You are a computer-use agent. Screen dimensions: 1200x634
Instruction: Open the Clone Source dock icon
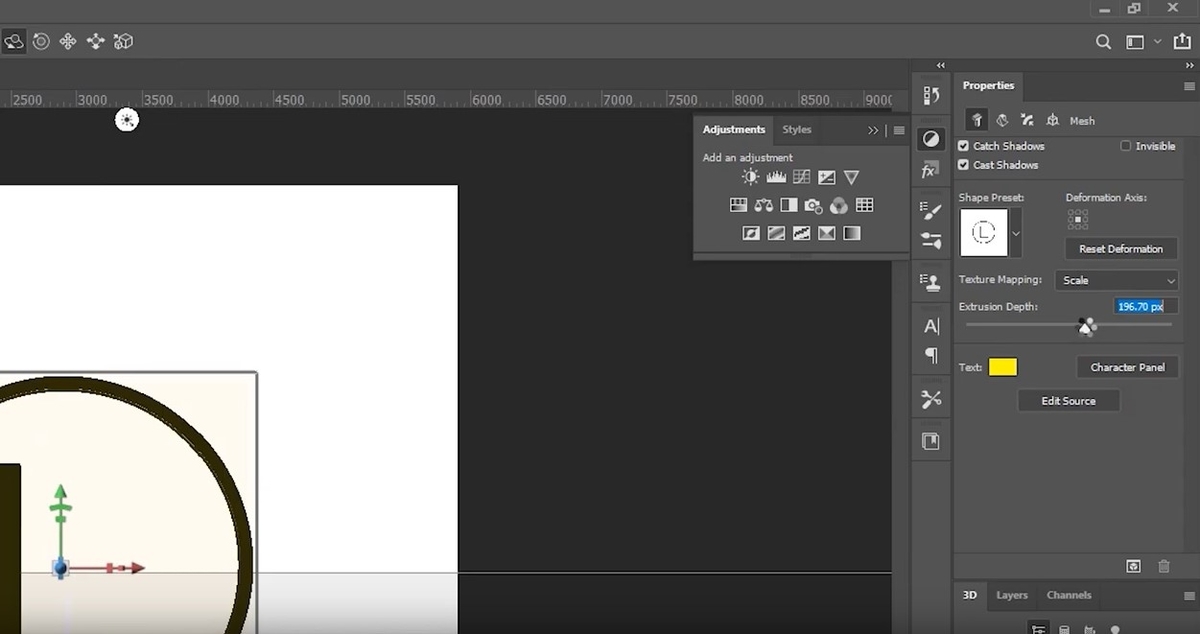coord(931,283)
